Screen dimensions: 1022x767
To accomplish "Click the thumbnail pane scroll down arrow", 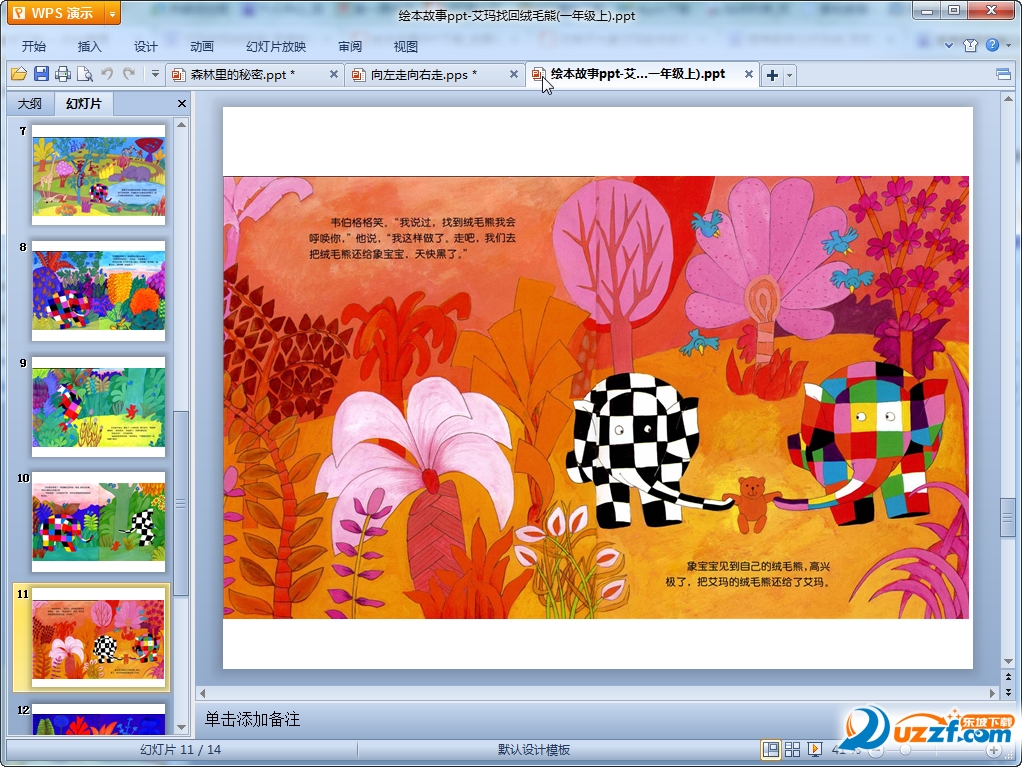I will tap(182, 728).
